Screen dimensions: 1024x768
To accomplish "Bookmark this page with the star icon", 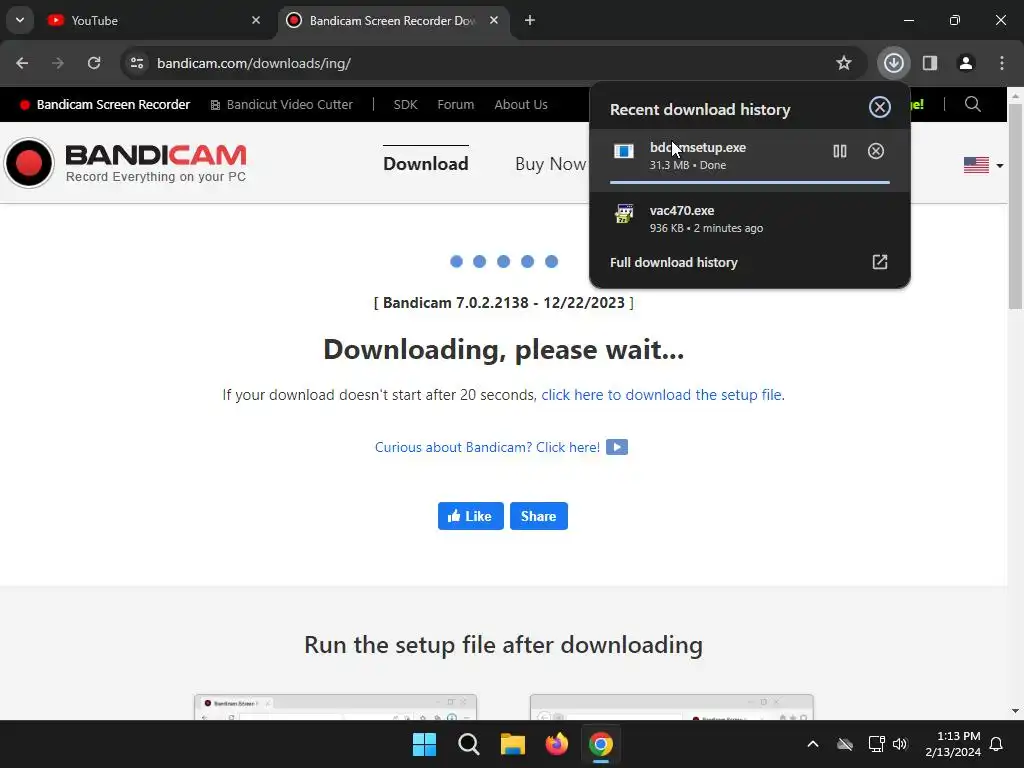I will tap(844, 63).
